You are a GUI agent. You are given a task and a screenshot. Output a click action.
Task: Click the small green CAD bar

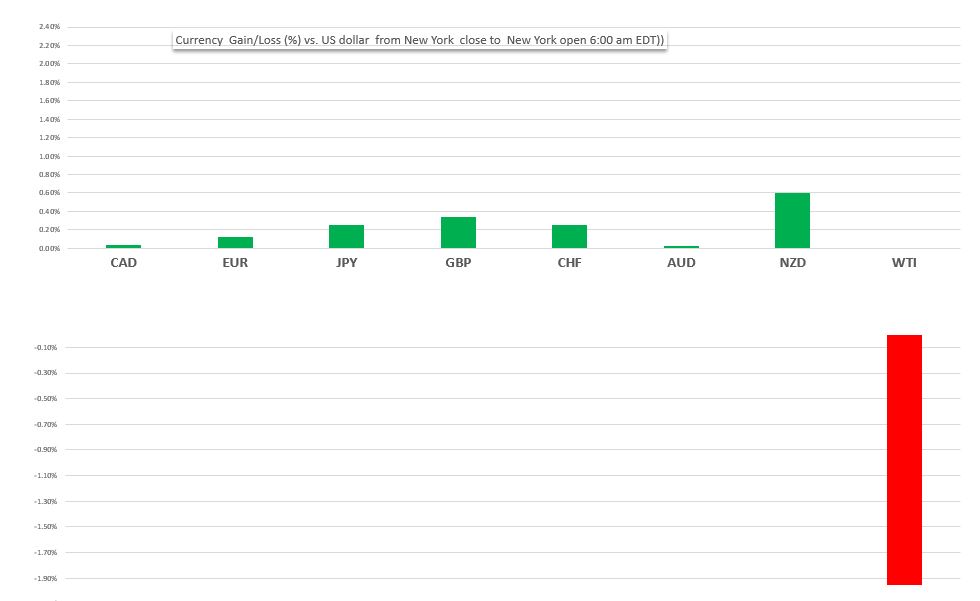tap(123, 246)
